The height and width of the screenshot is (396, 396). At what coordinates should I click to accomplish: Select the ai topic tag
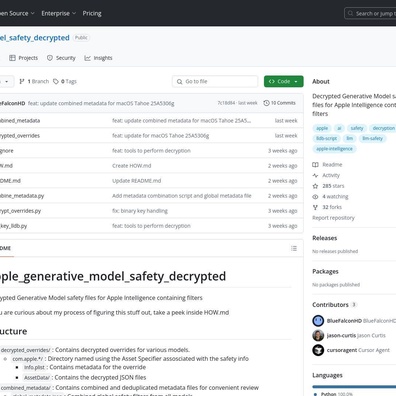point(339,128)
